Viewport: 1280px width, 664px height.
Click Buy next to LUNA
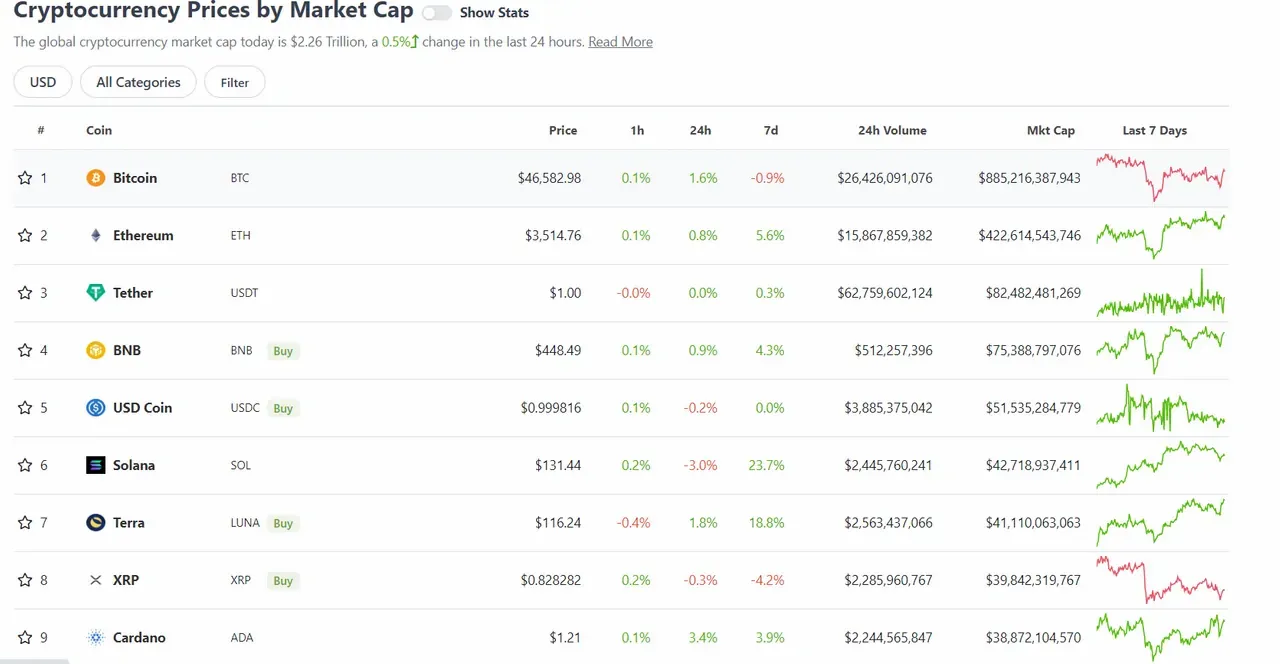283,523
